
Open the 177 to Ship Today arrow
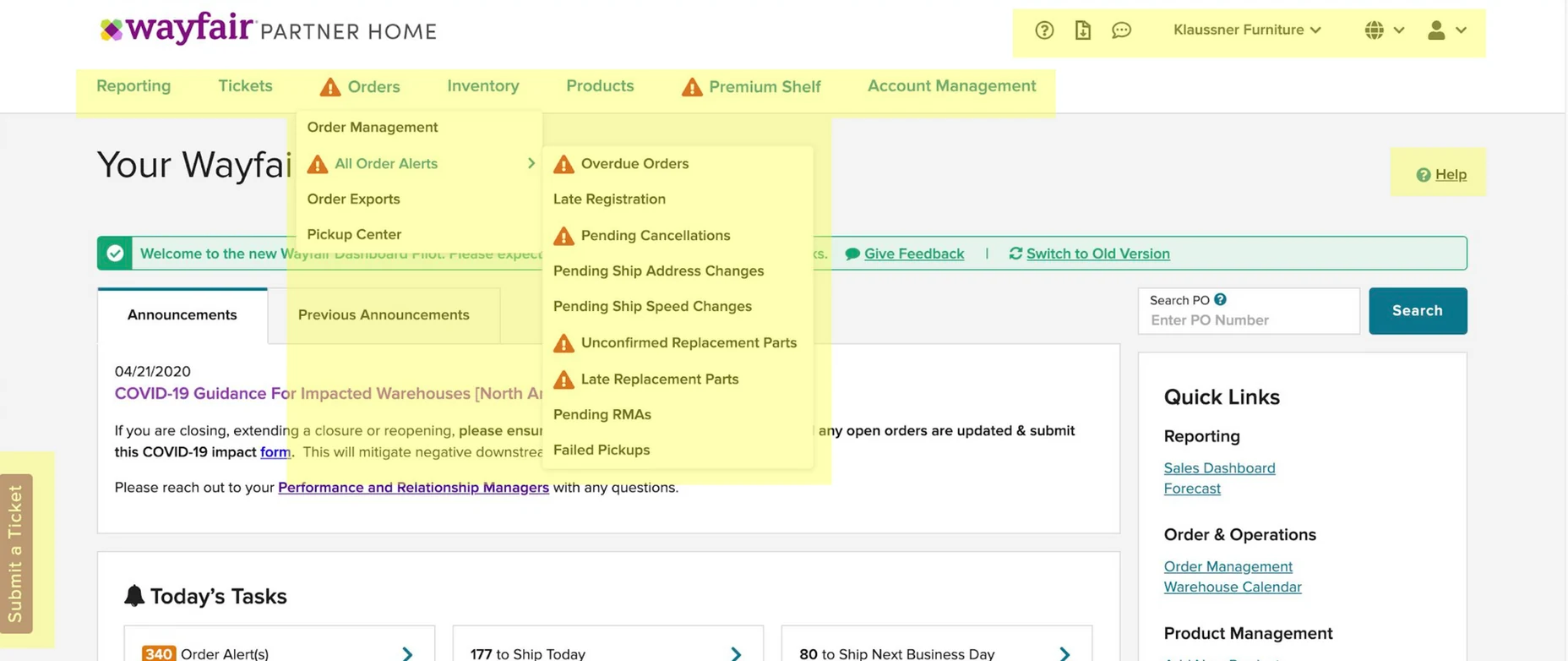(x=736, y=654)
